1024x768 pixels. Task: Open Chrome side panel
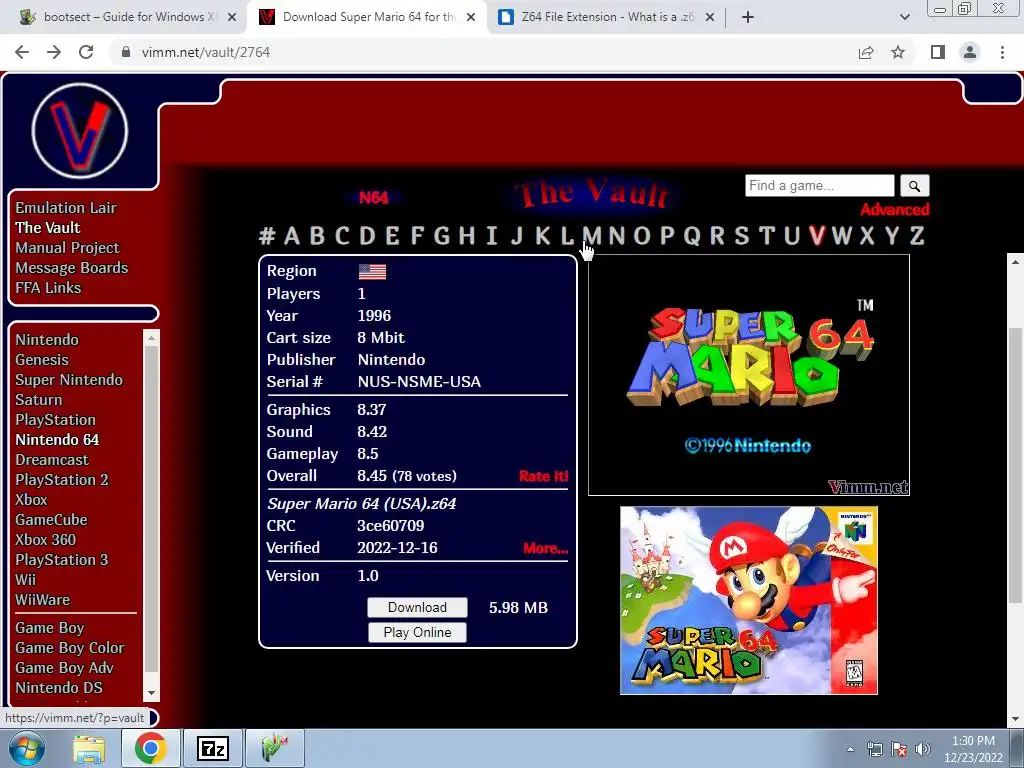point(938,52)
